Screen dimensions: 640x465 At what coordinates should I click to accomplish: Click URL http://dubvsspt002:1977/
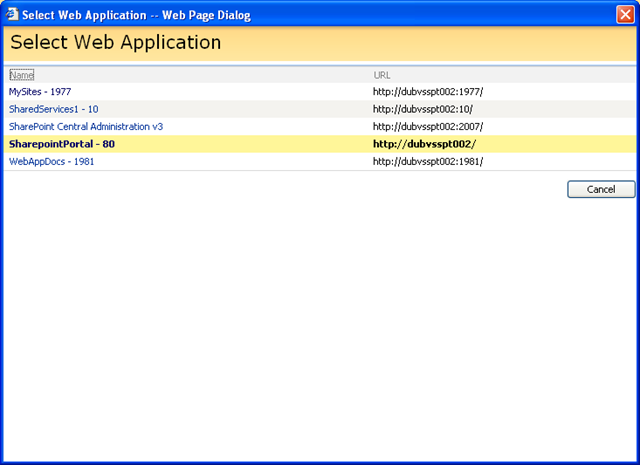pyautogui.click(x=428, y=92)
